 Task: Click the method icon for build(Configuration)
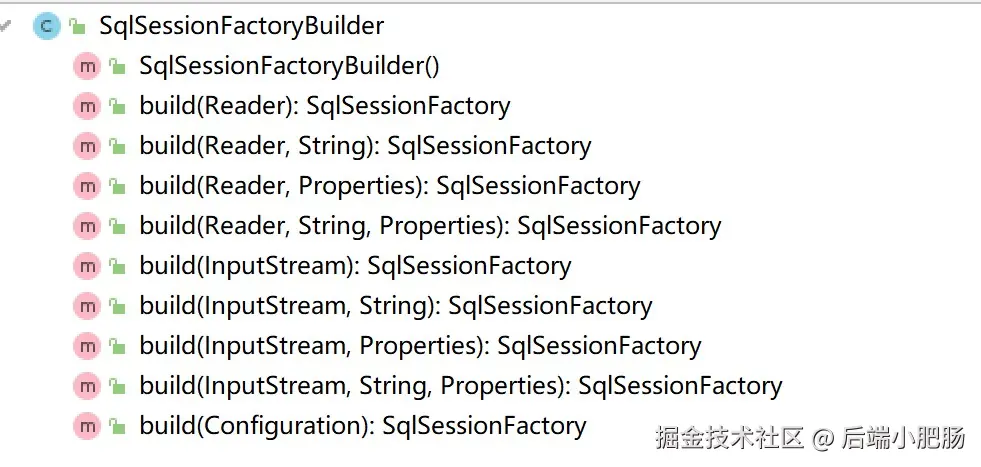(87, 426)
